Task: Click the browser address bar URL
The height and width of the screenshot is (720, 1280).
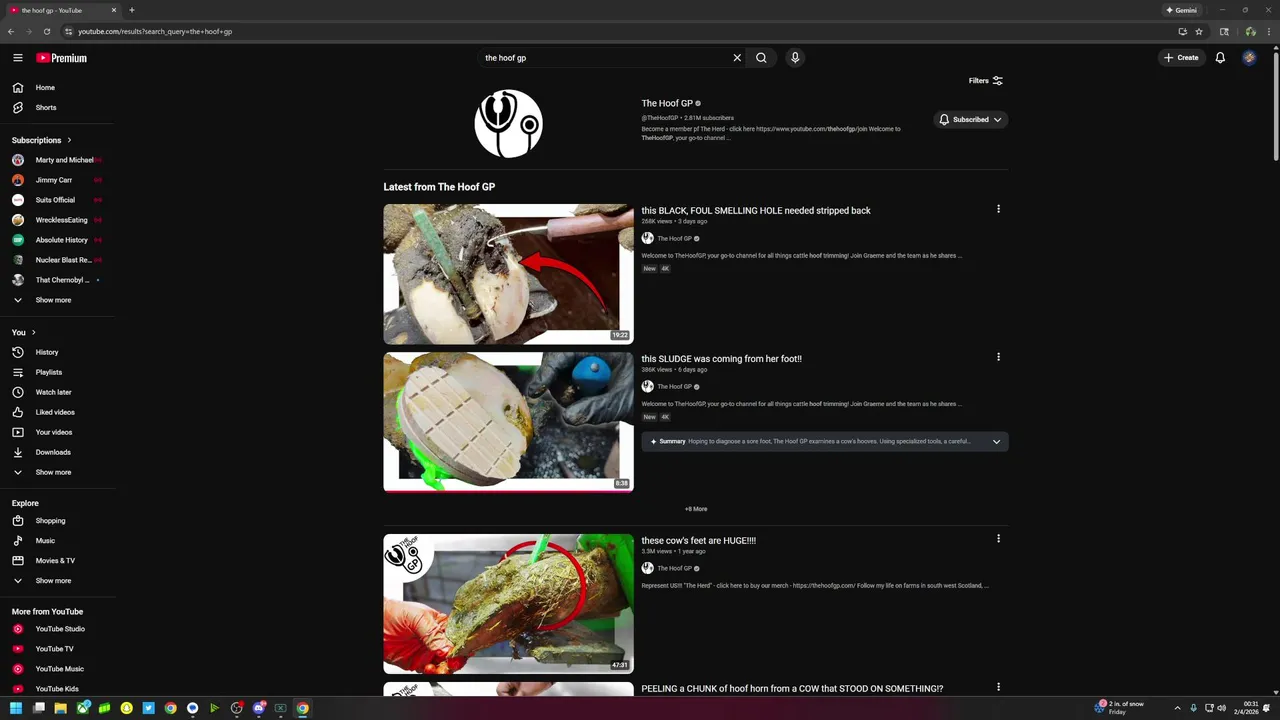Action: pos(155,31)
